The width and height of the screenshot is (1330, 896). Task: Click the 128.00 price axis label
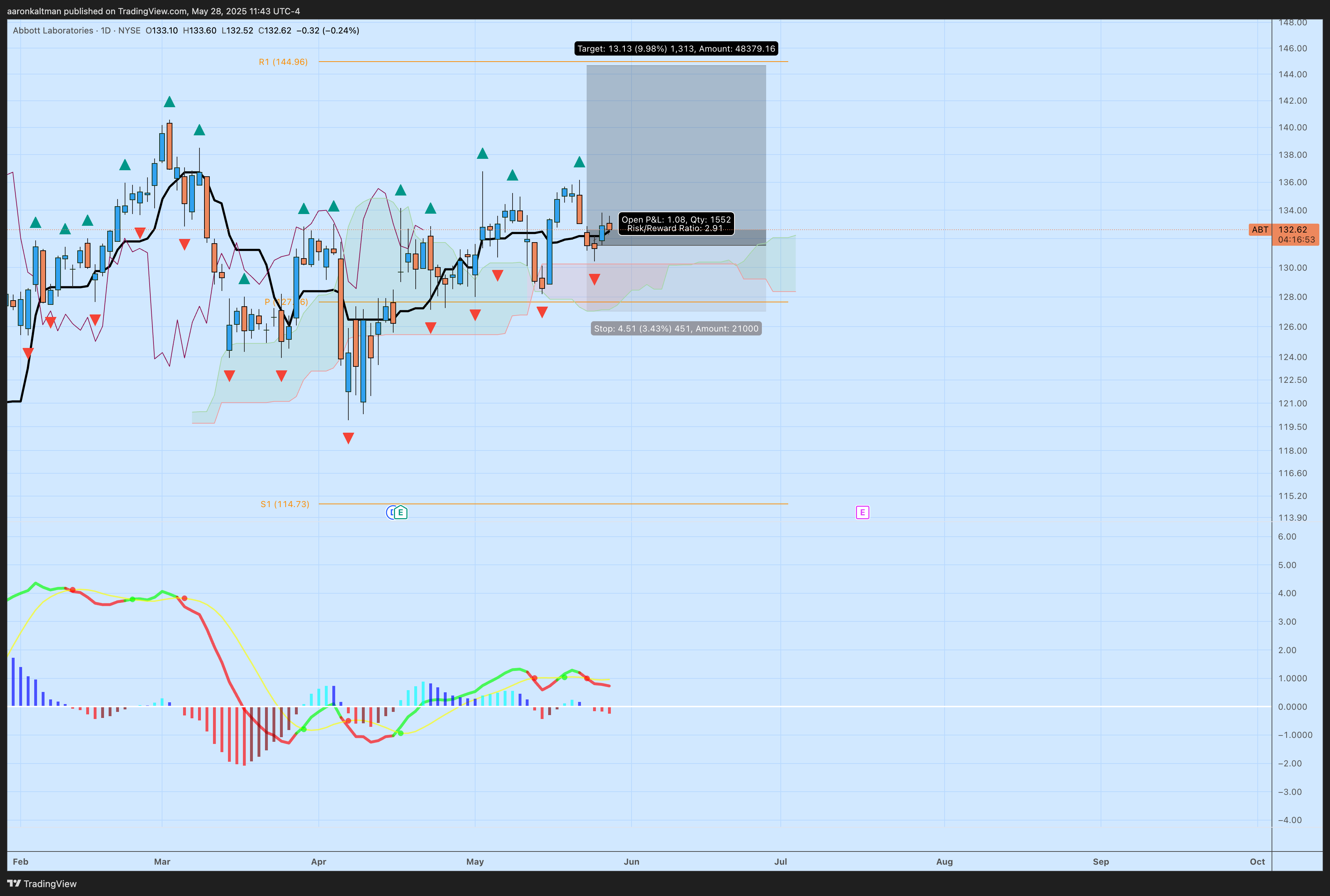1293,297
